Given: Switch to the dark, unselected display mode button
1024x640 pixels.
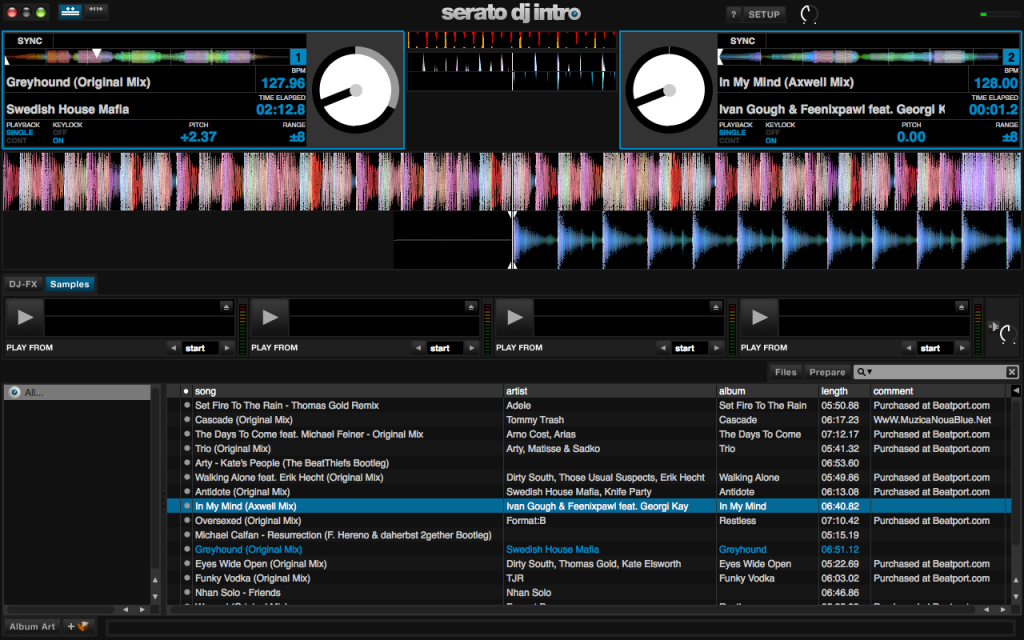Looking at the screenshot, I should tap(95, 11).
